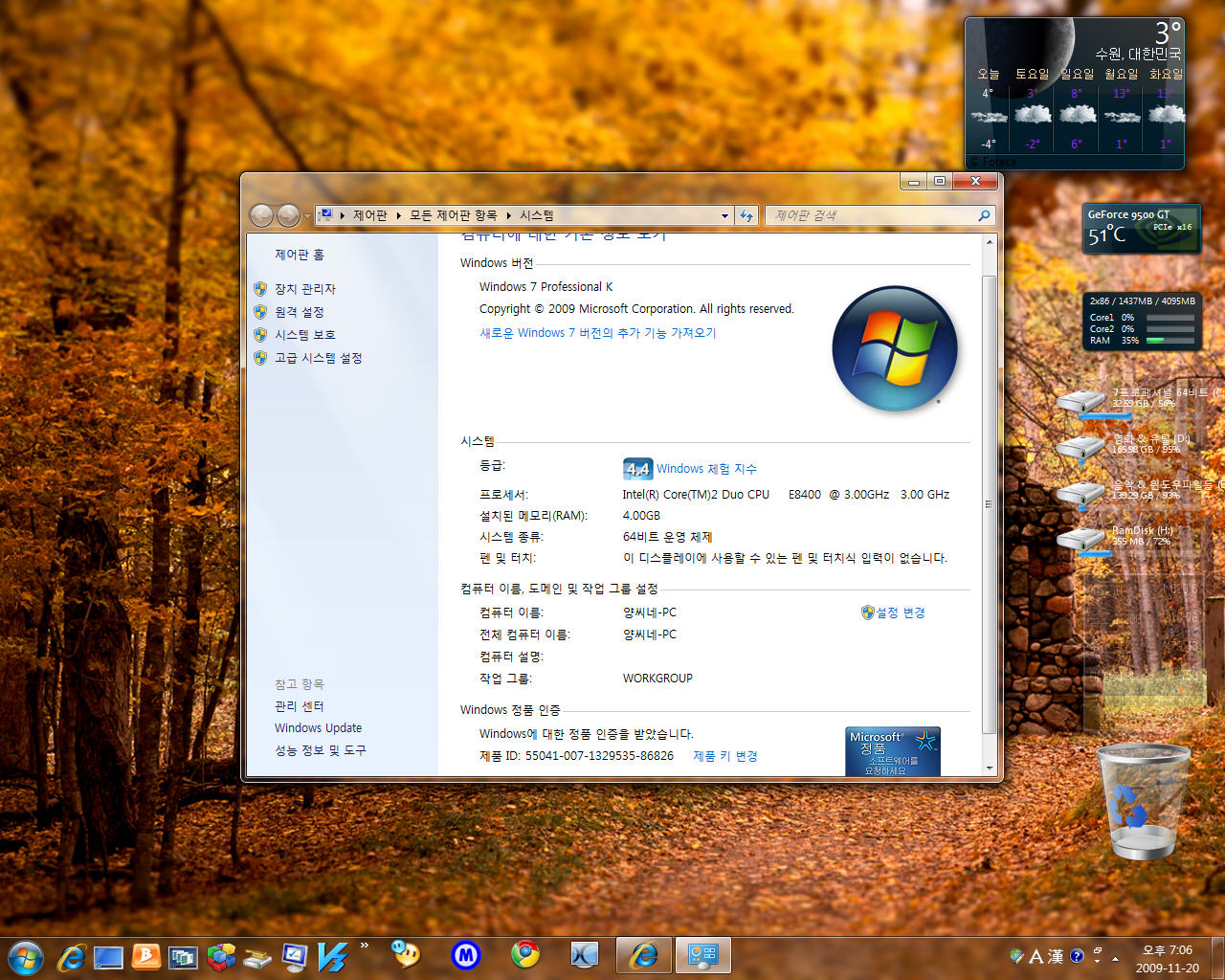Image resolution: width=1225 pixels, height=980 pixels.
Task: Expand the arrow after 모든 제어판 항목 breadcrumb
Action: (509, 216)
